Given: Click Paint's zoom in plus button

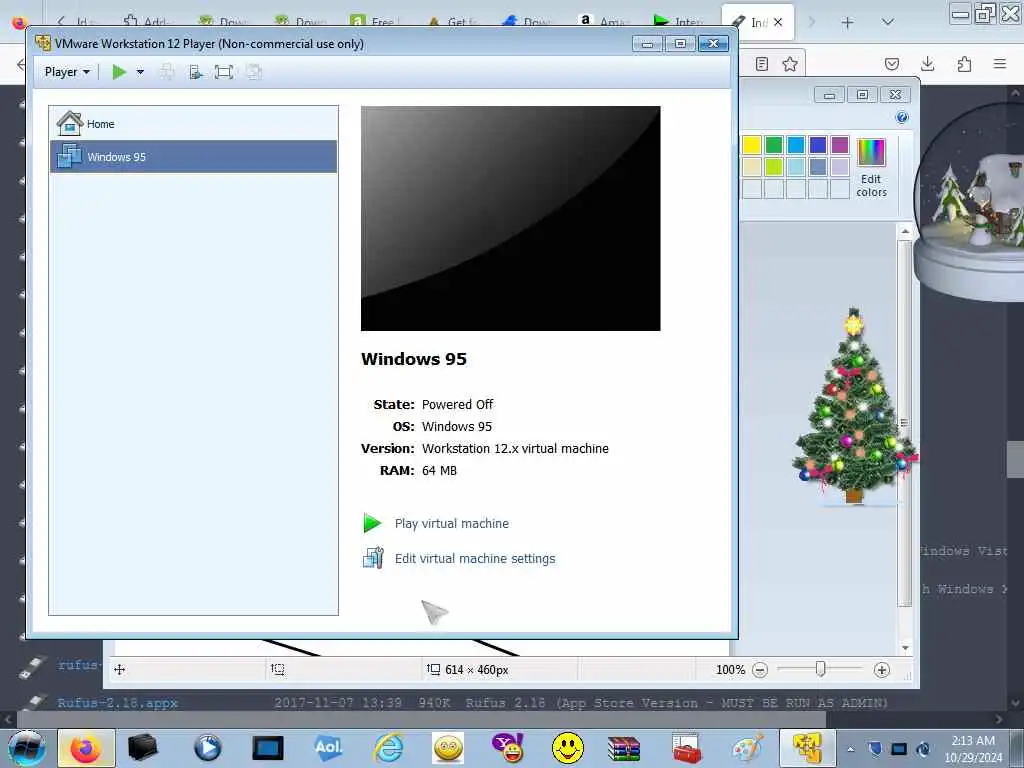Looking at the screenshot, I should coord(882,670).
